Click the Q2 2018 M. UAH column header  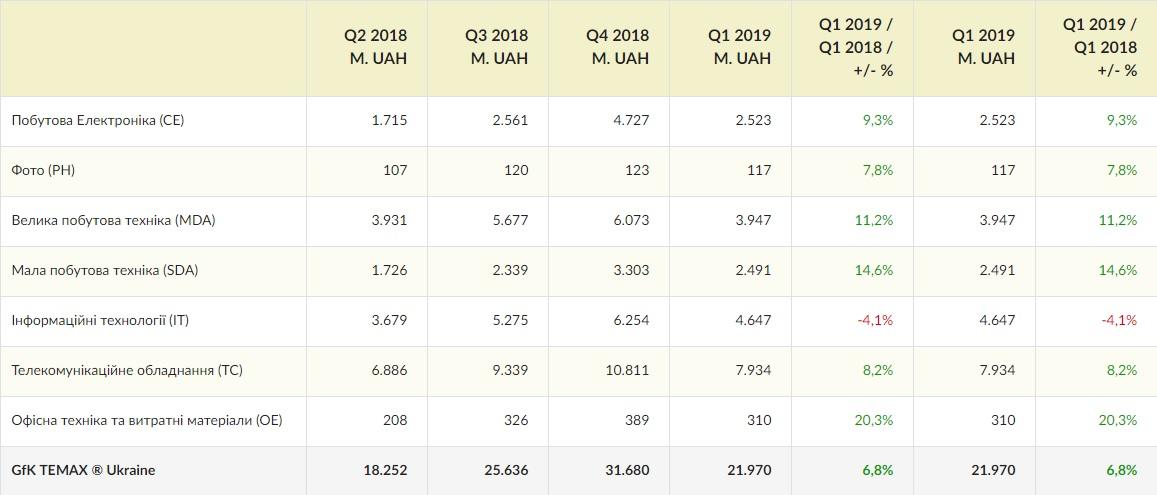click(x=376, y=47)
